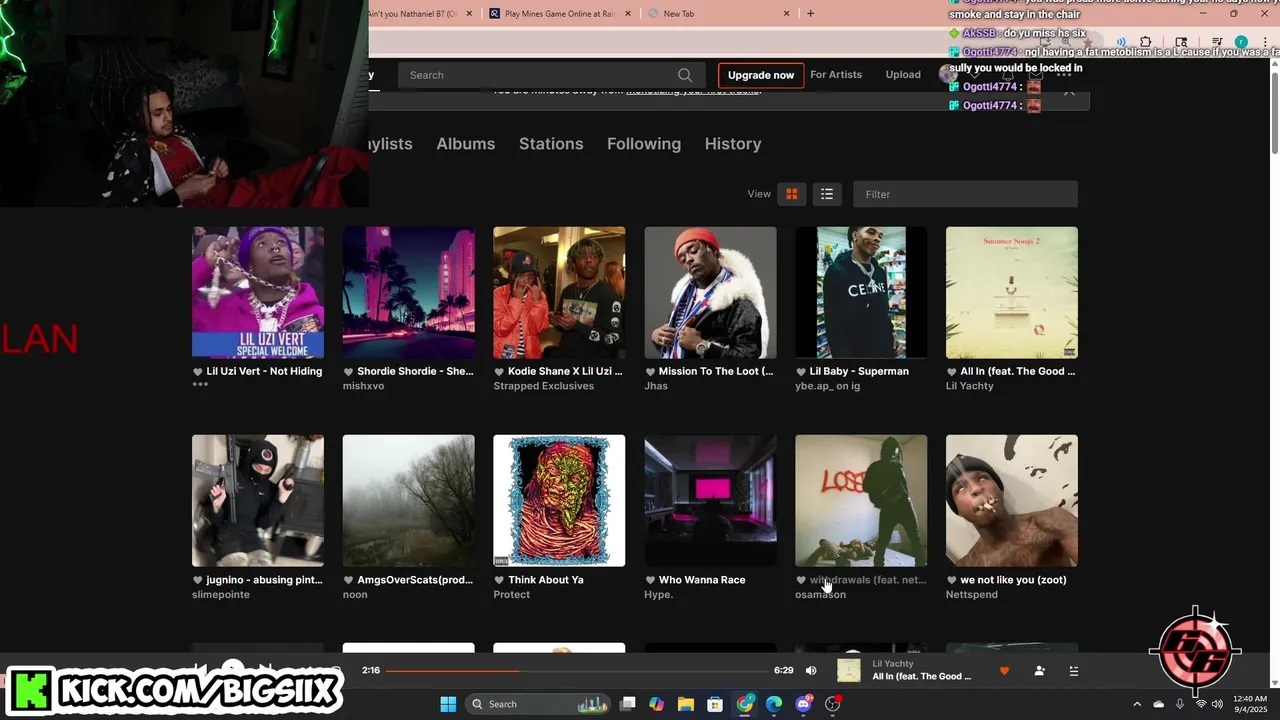Open Windows Start menu
Viewport: 1280px width, 720px height.
[x=448, y=704]
